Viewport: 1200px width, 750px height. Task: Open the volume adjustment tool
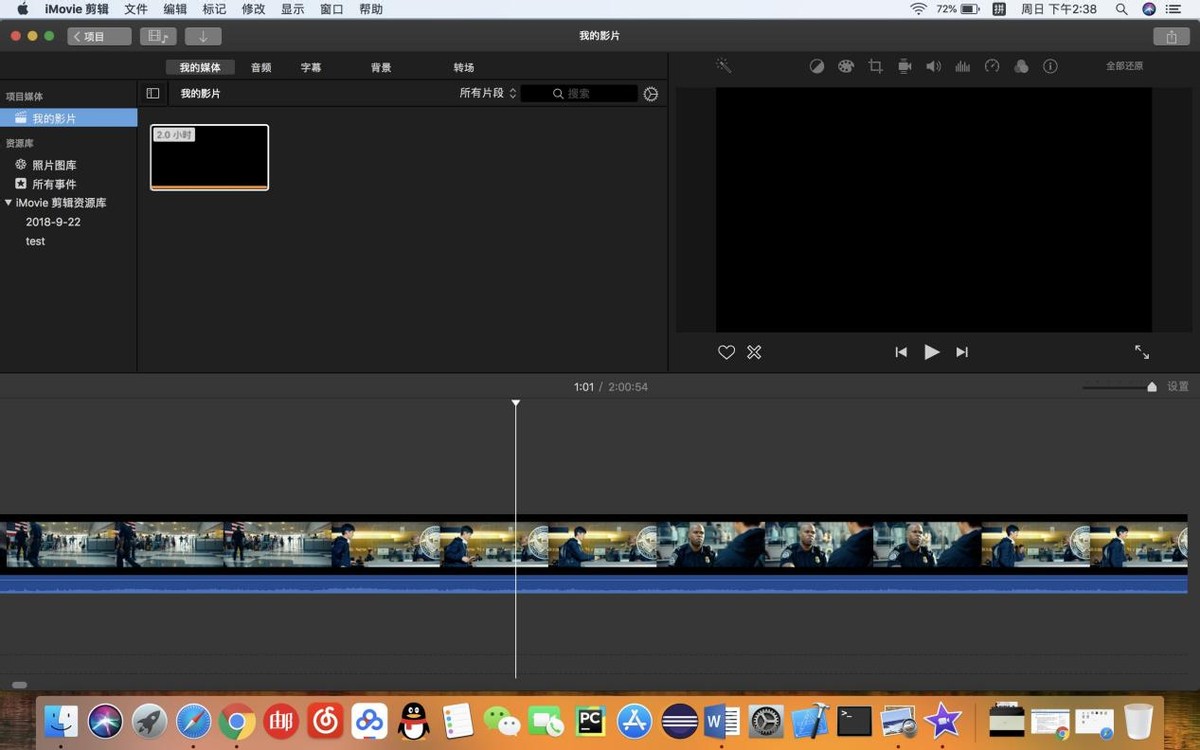(x=933, y=67)
